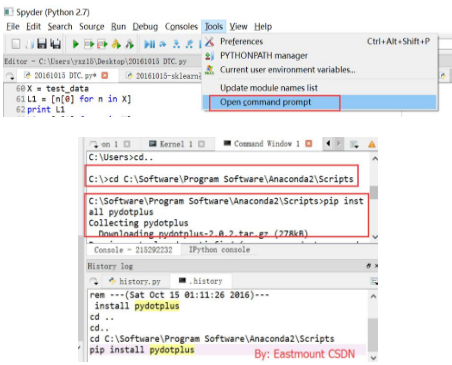The image size is (452, 365).
Task: Click the Run current cell icon
Action: [x=89, y=44]
